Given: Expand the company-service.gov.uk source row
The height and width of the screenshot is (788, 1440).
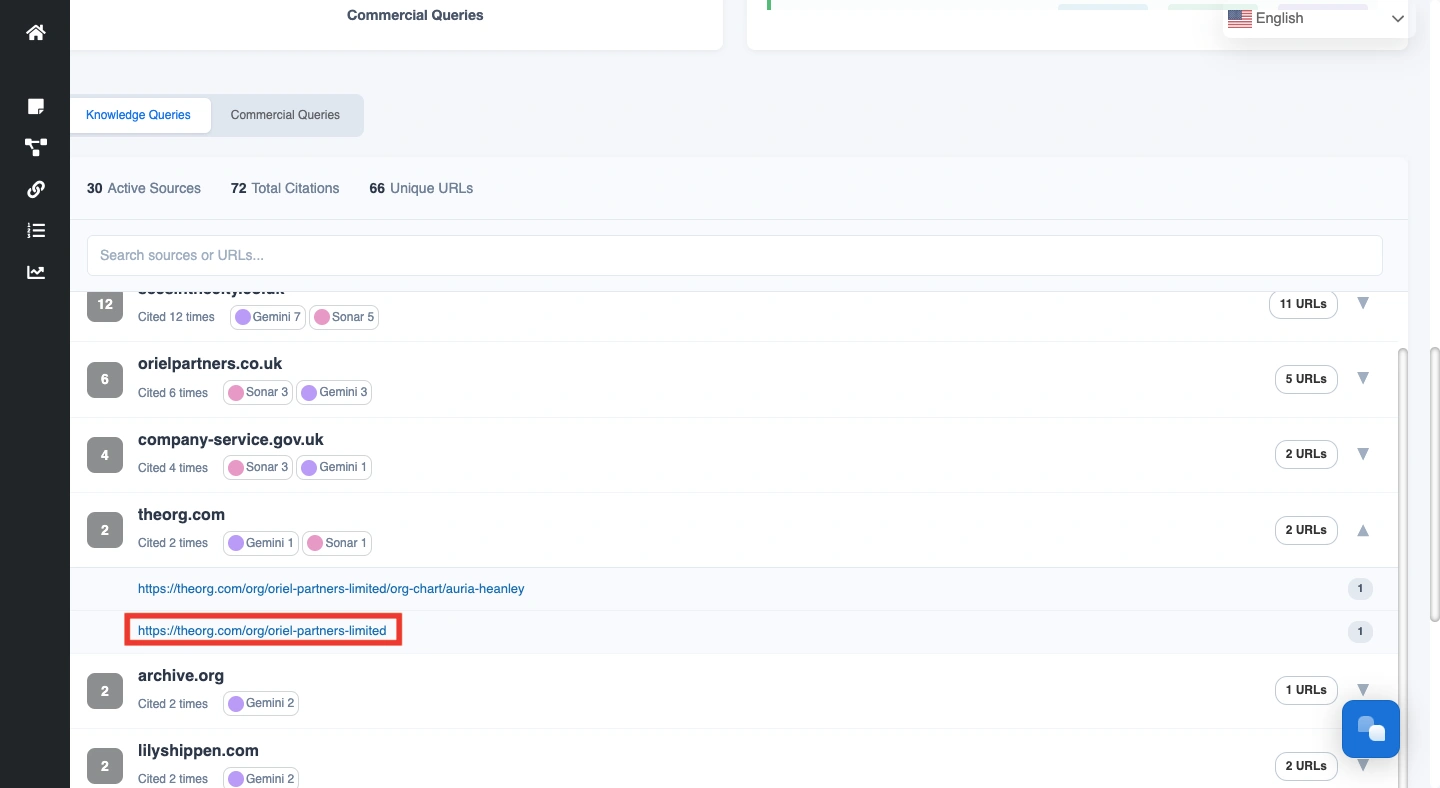Looking at the screenshot, I should (x=1362, y=454).
